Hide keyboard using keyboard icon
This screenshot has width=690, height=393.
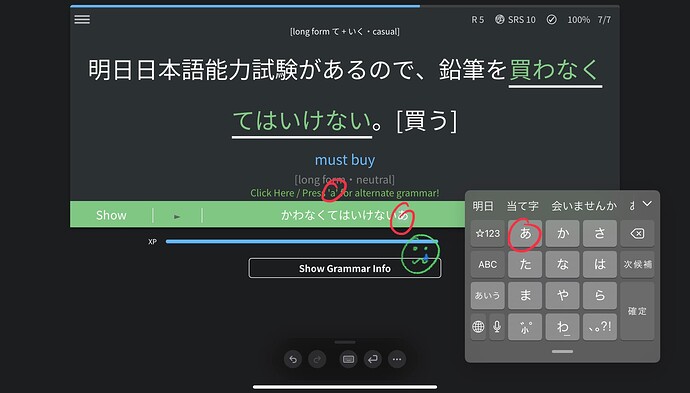point(349,359)
